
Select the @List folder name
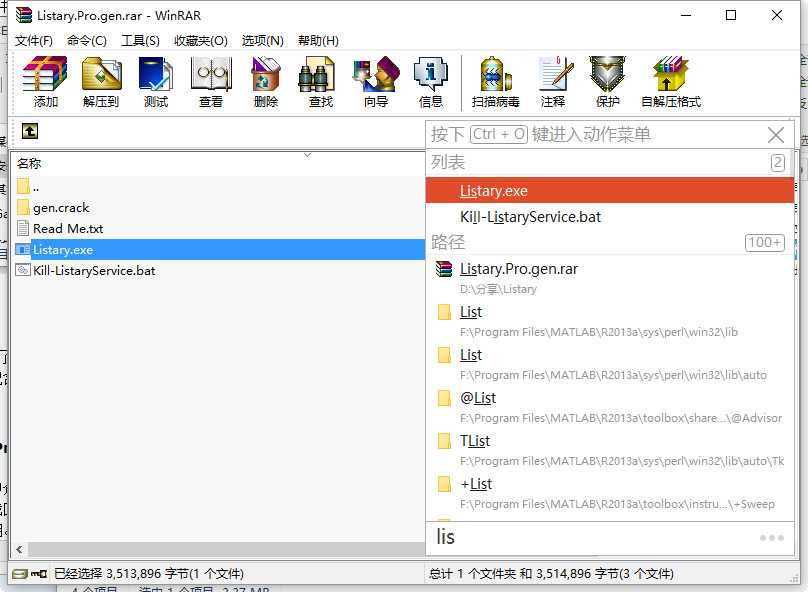pyautogui.click(x=478, y=398)
